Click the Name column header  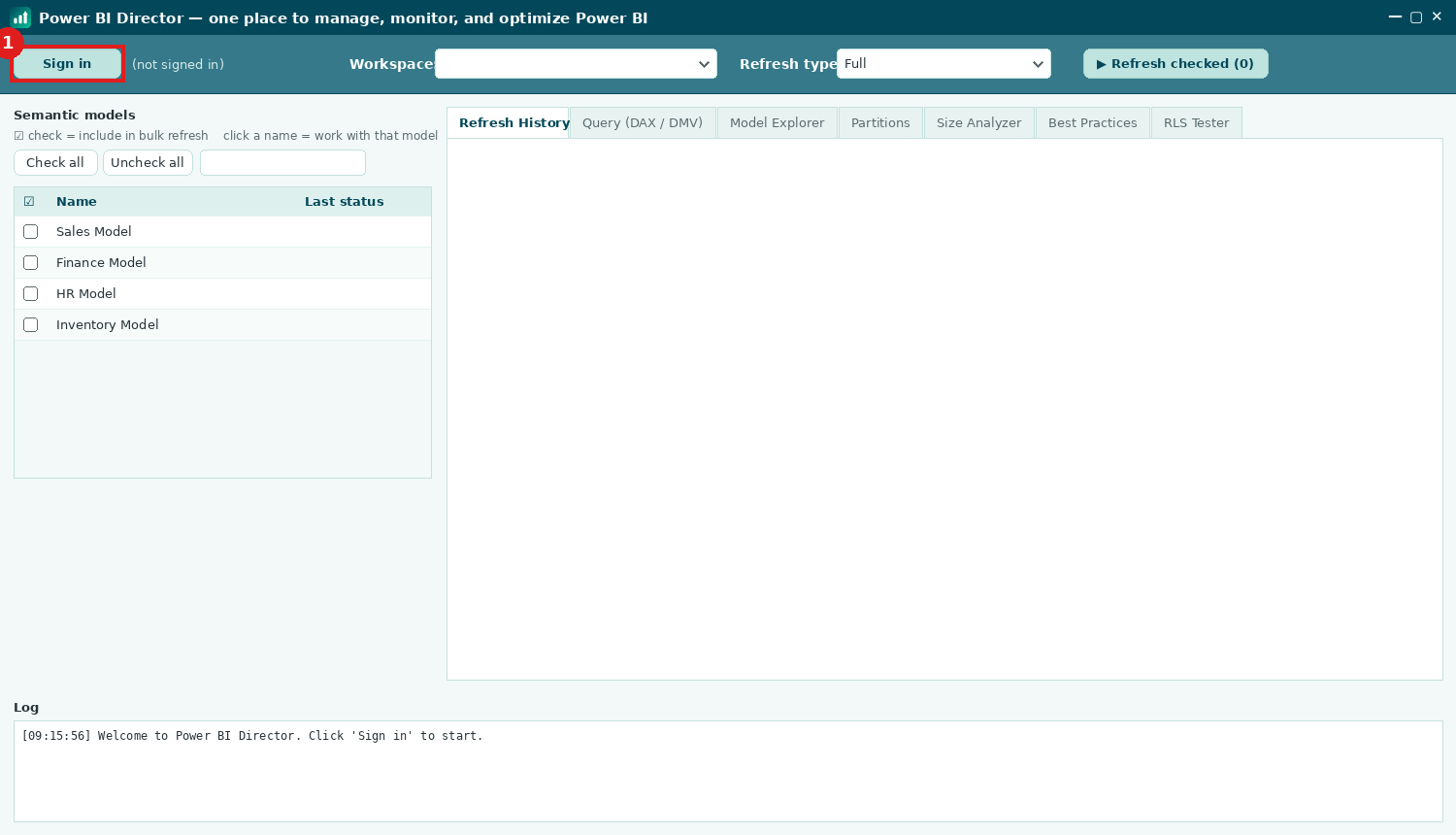tap(77, 202)
